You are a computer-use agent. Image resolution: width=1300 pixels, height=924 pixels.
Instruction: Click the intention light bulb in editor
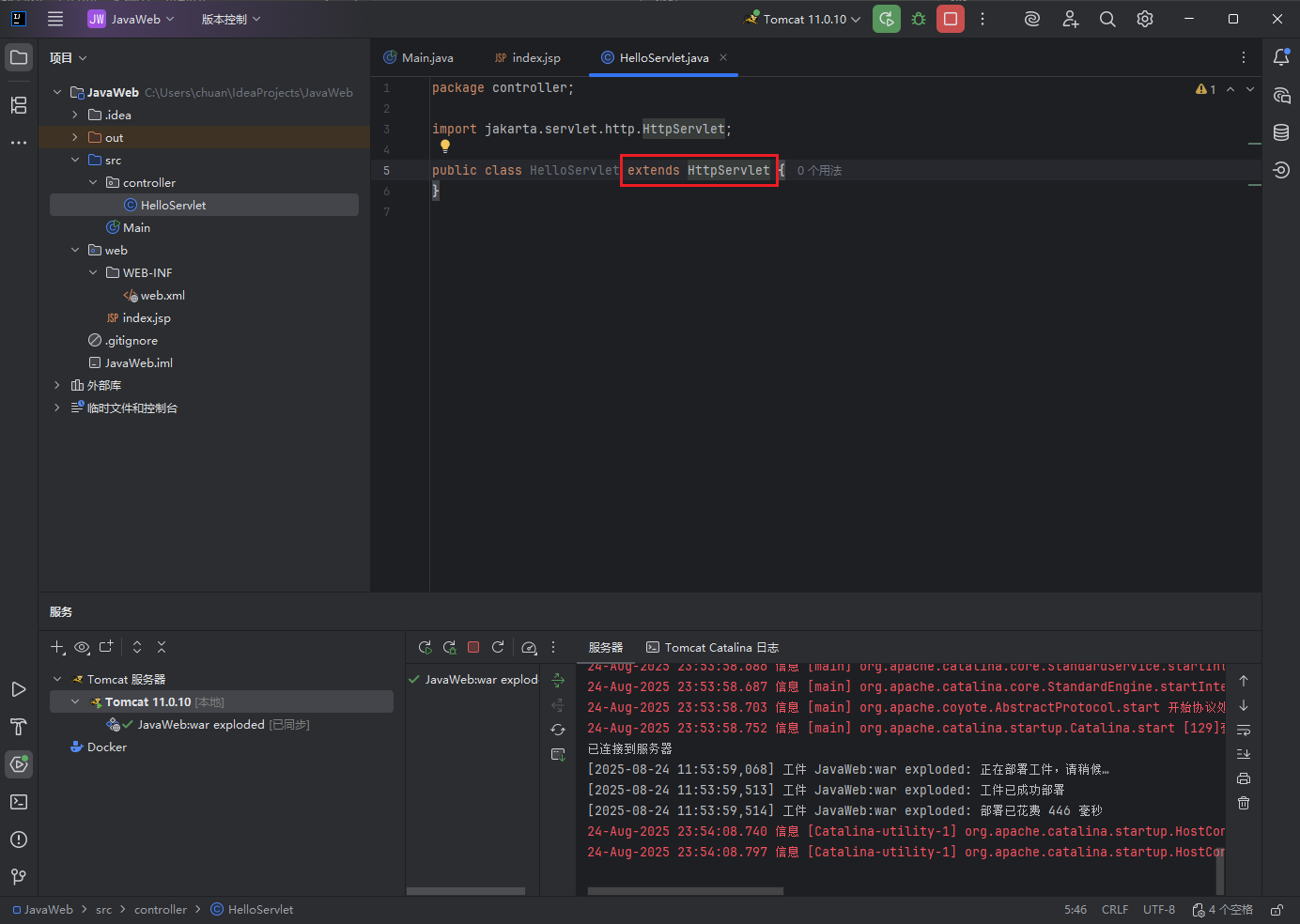(x=445, y=146)
